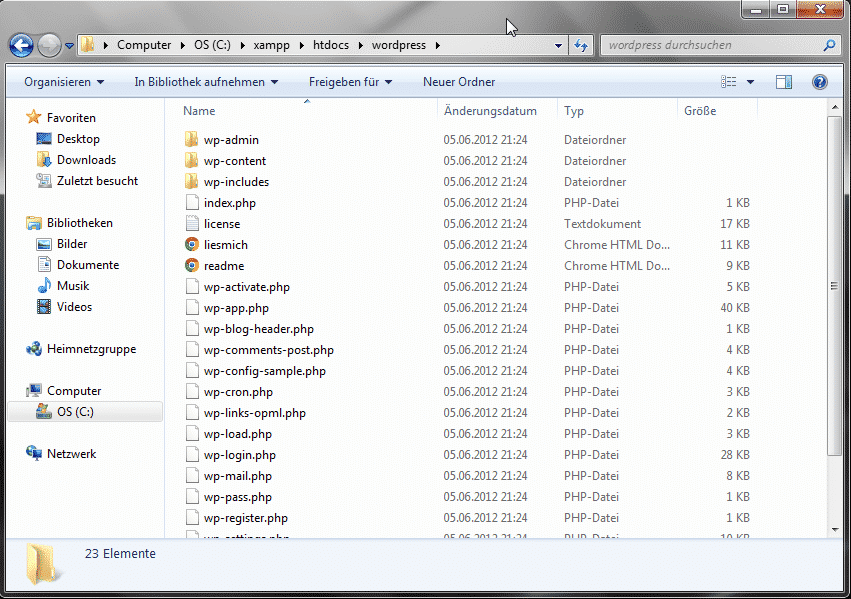This screenshot has width=851, height=599.
Task: Click the scroll down arrow of the file list
Action: point(835,530)
